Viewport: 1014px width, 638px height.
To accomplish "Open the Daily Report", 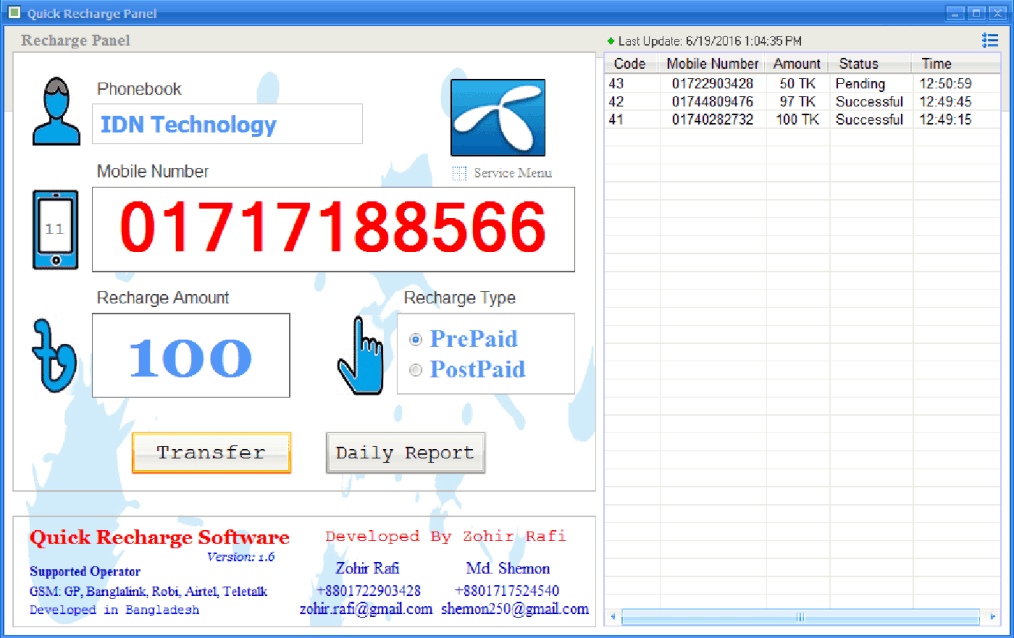I will (405, 453).
